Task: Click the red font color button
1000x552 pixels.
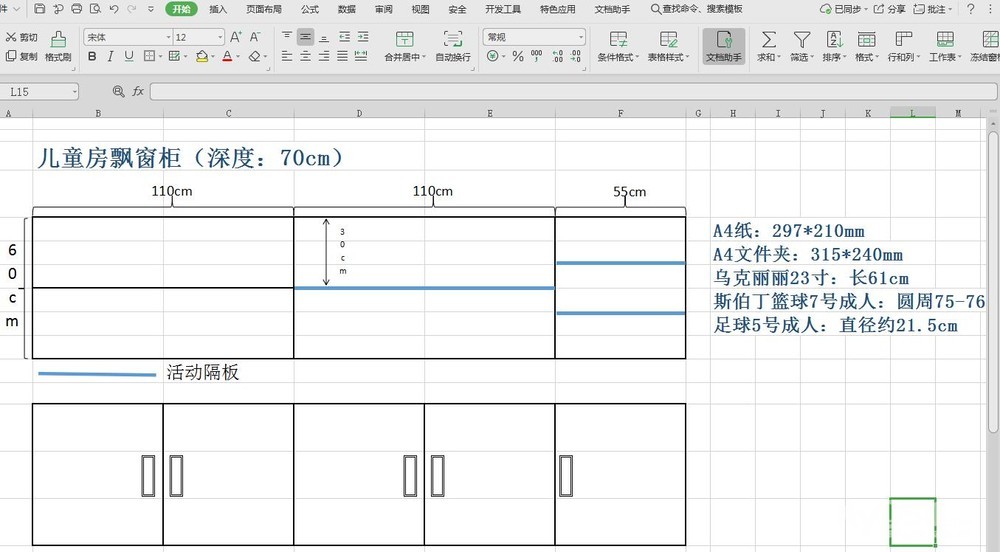Action: (227, 57)
